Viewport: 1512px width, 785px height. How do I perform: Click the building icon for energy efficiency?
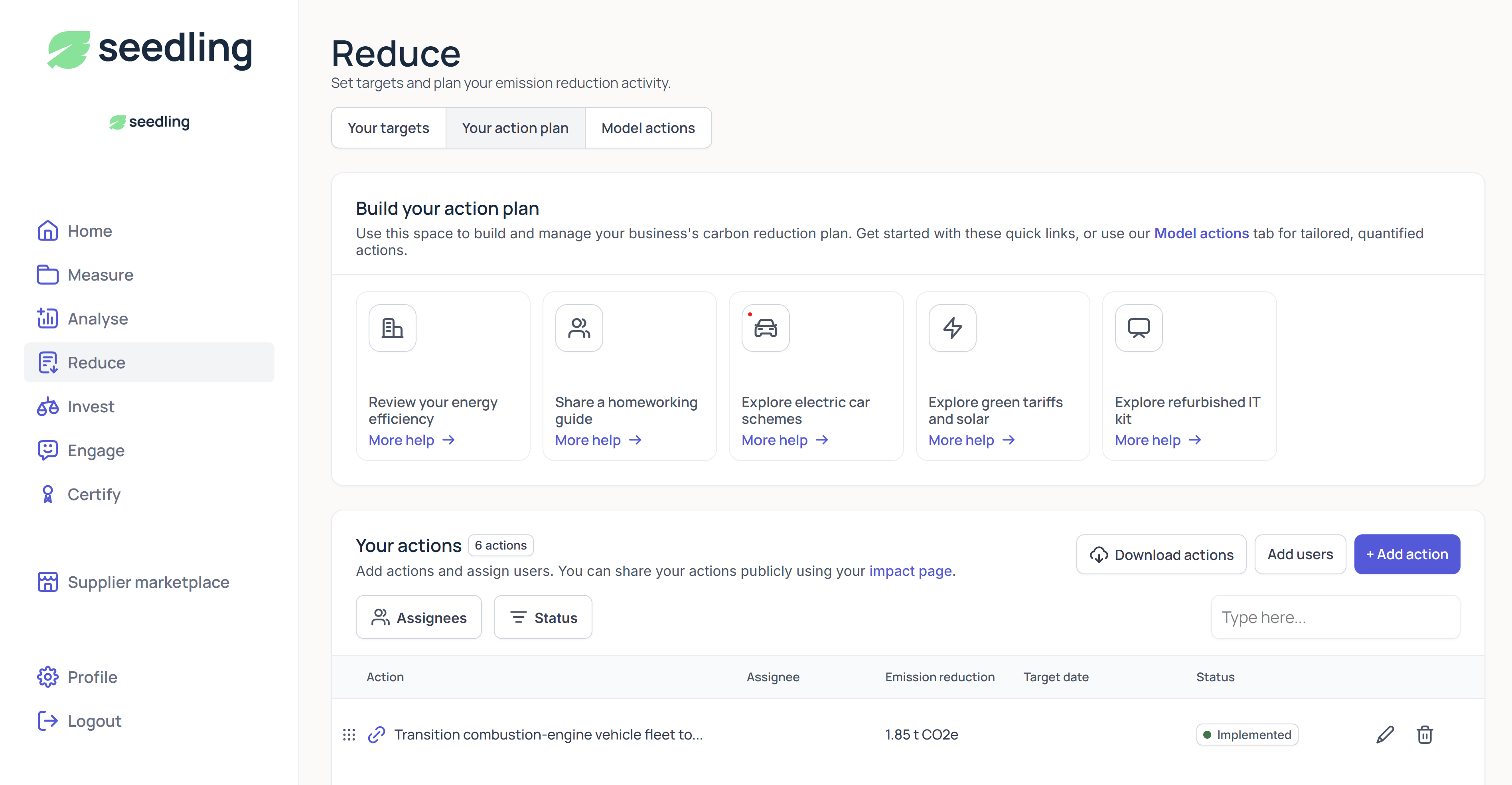click(392, 328)
